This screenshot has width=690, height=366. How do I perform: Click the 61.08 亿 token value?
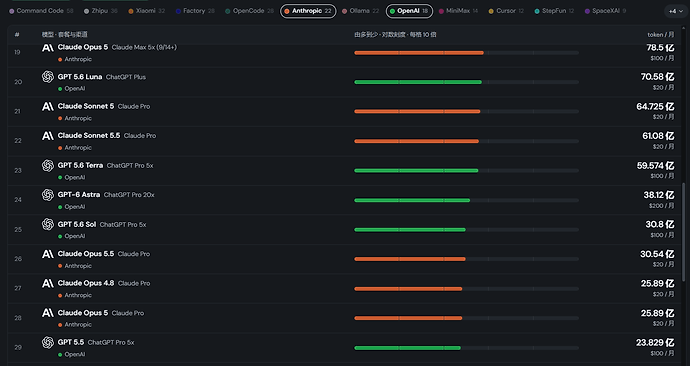tap(658, 136)
